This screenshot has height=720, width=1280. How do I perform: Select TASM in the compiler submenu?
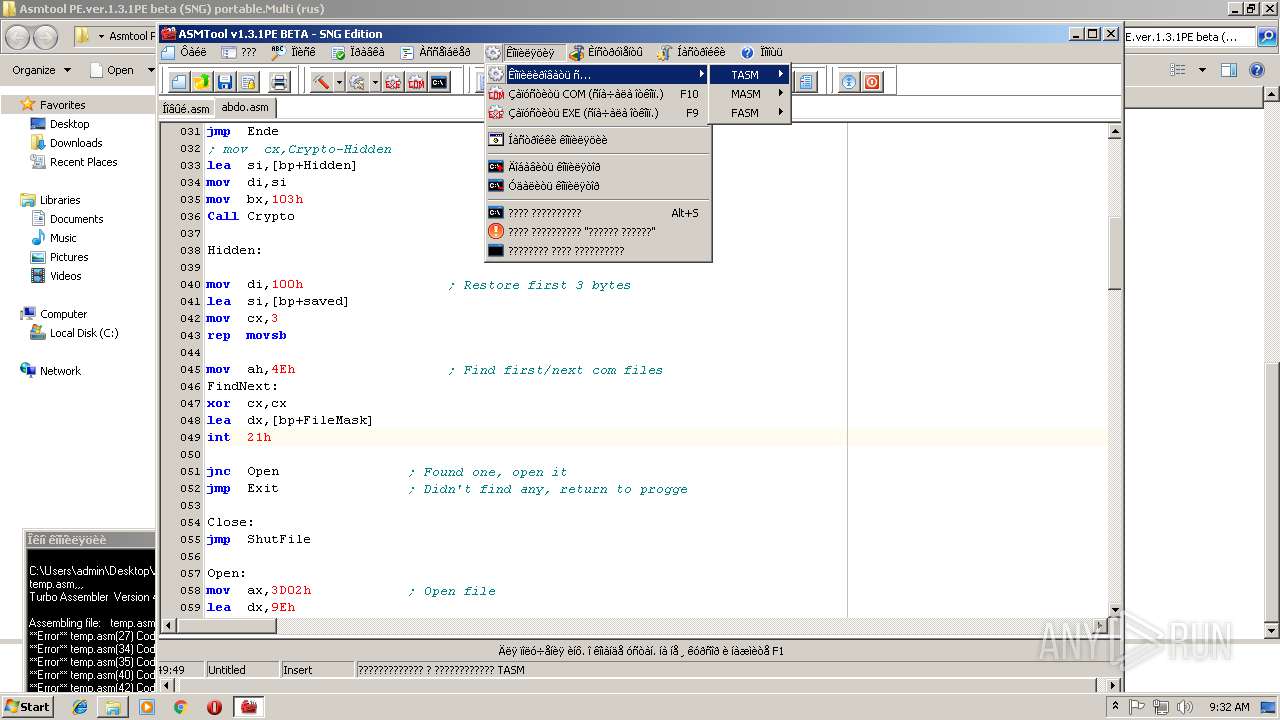tap(749, 75)
